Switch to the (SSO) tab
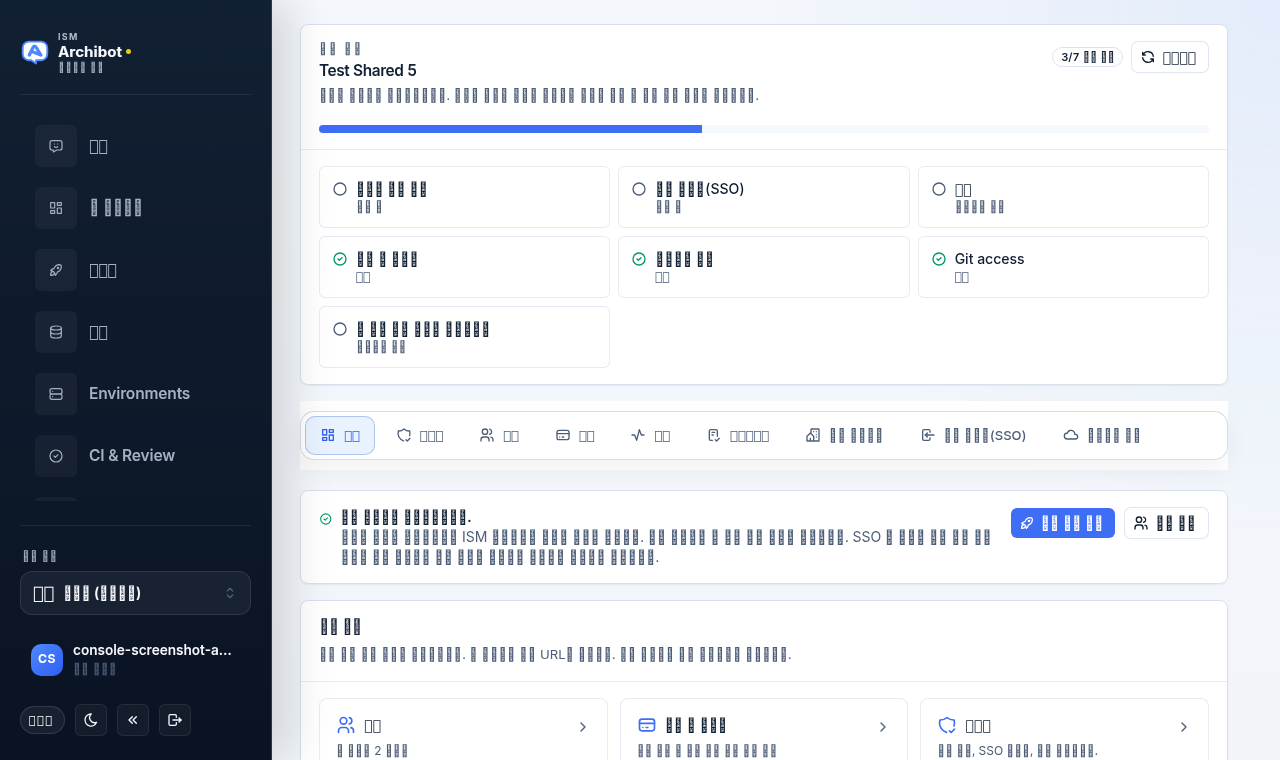This screenshot has height=760, width=1280. (x=973, y=435)
